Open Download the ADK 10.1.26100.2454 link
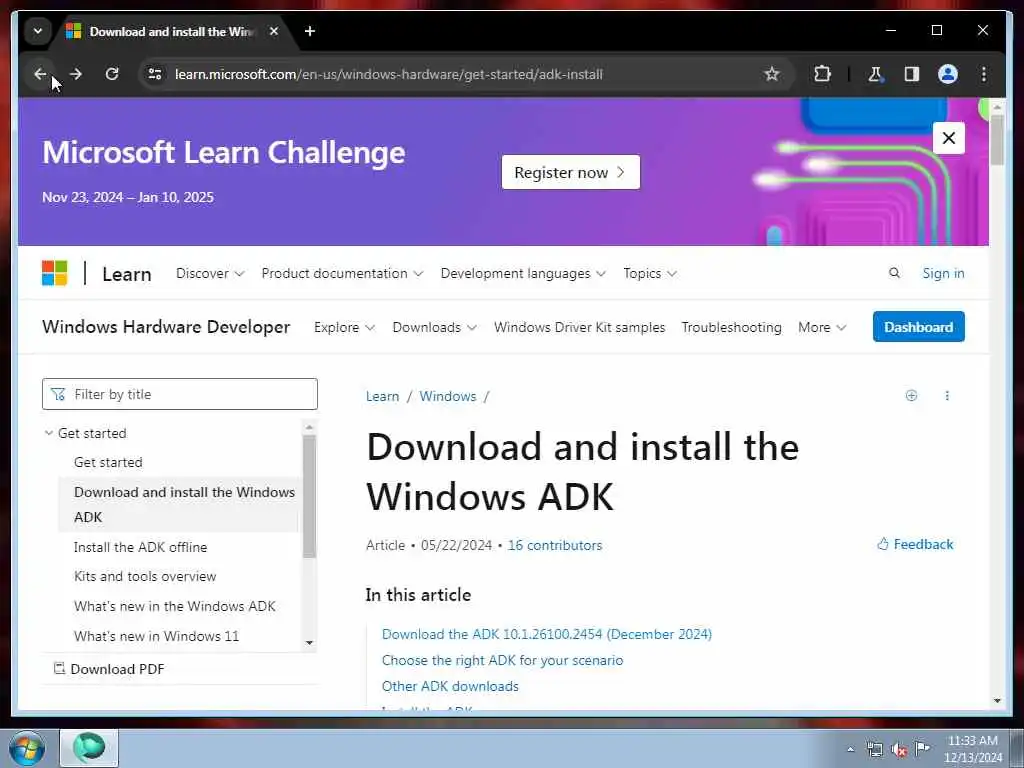Image resolution: width=1024 pixels, height=768 pixels. pyautogui.click(x=547, y=634)
